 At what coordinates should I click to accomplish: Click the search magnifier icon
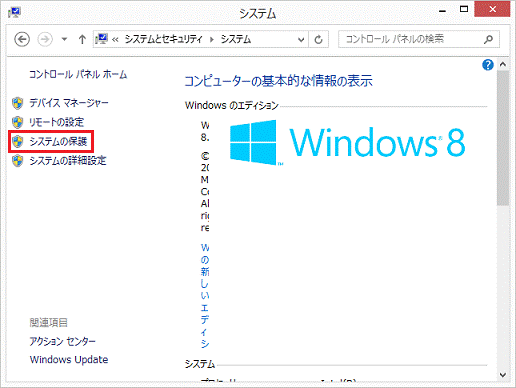488,39
